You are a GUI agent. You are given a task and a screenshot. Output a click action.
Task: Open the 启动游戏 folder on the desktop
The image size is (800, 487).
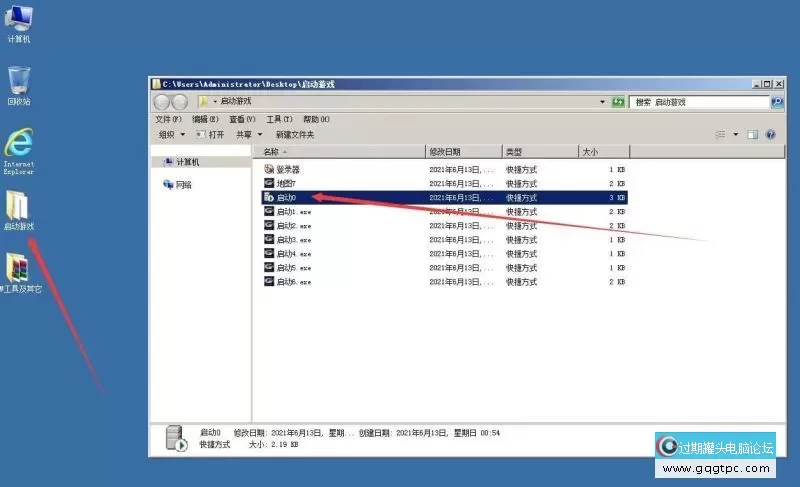[19, 207]
